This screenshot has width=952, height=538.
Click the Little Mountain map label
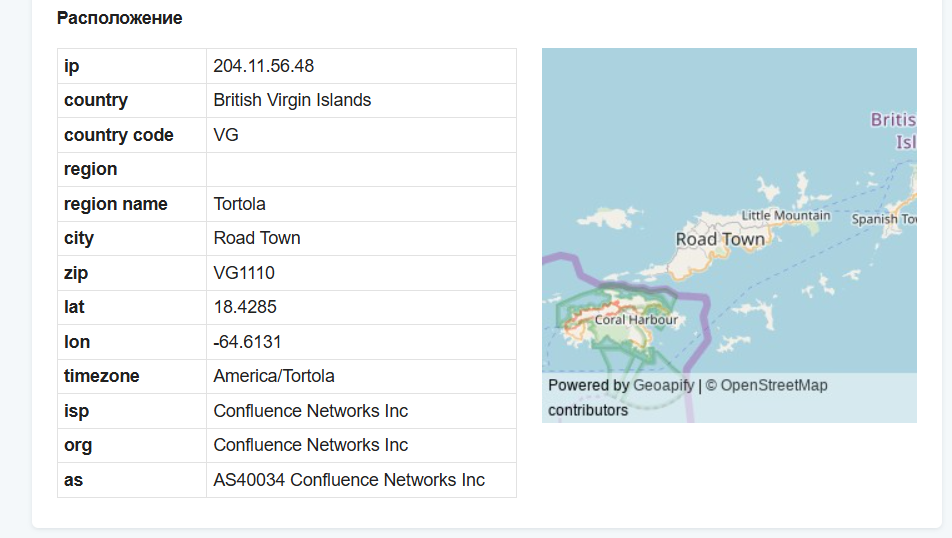point(786,215)
